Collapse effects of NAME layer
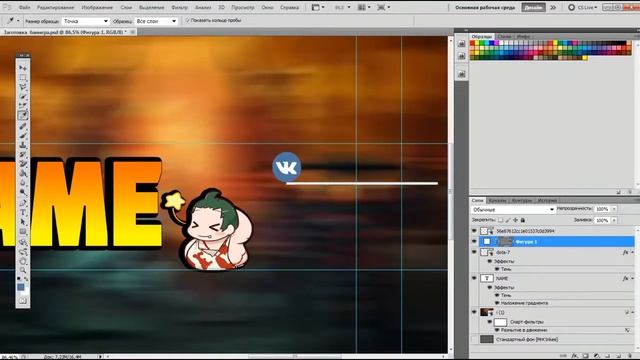This screenshot has width=640, height=360. click(632, 278)
